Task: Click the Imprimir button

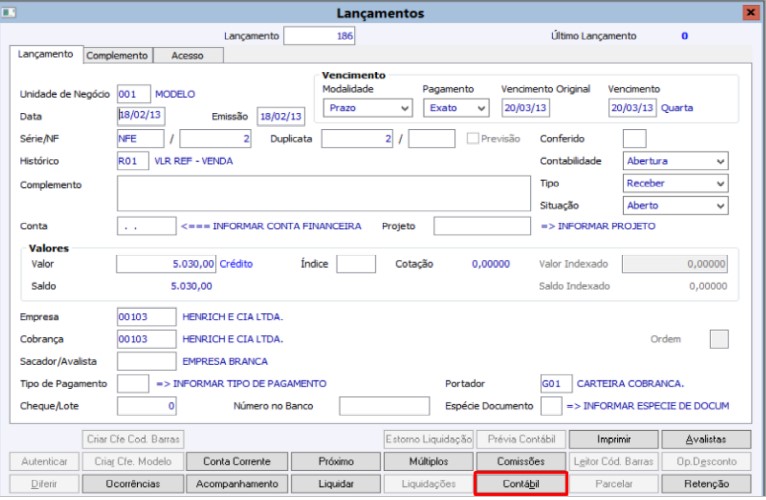Action: (x=614, y=439)
